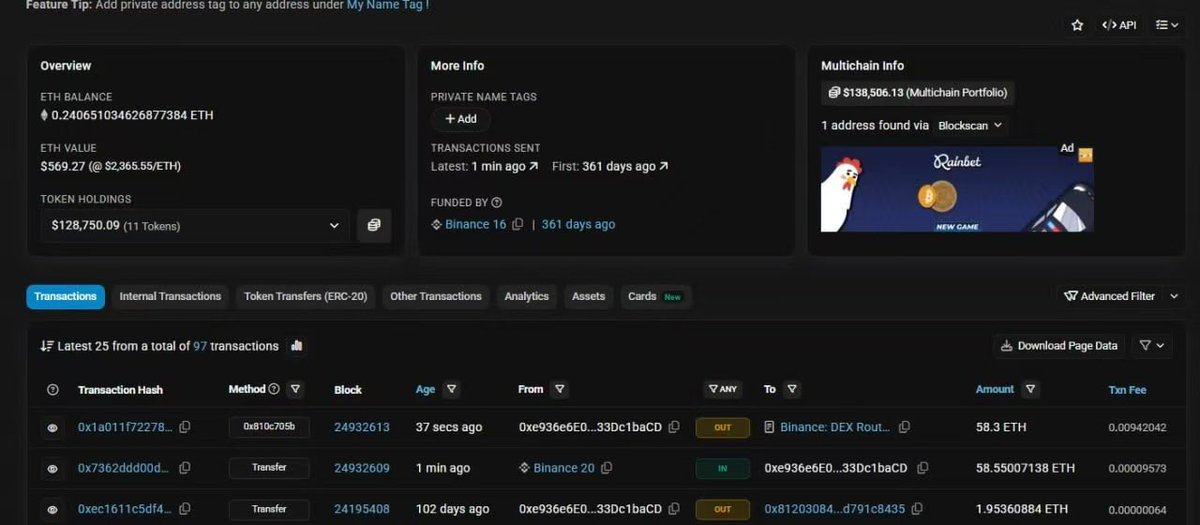
Task: Open the table filter funnel dropdown
Action: tap(1152, 346)
